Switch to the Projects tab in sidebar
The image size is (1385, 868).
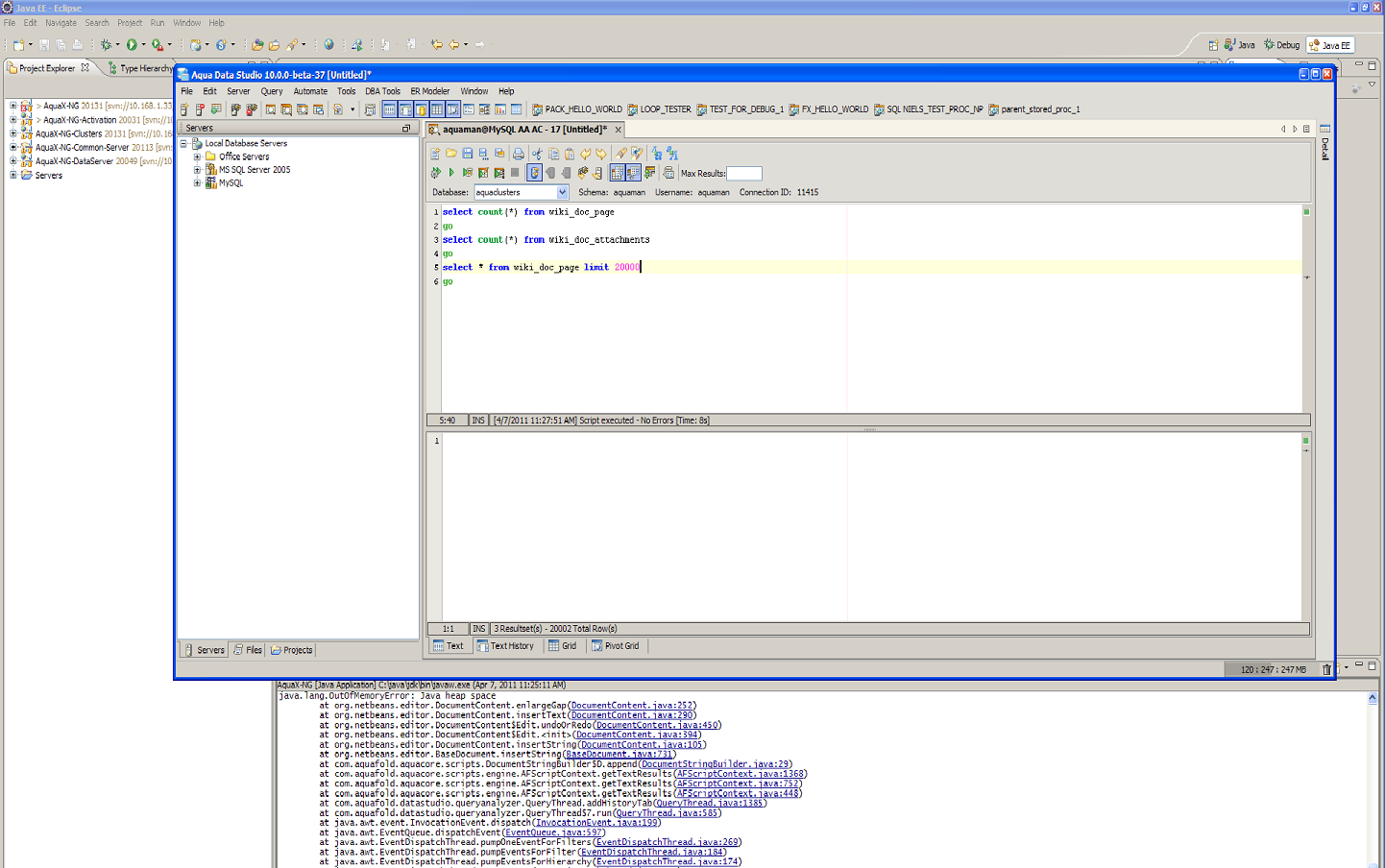pos(292,650)
